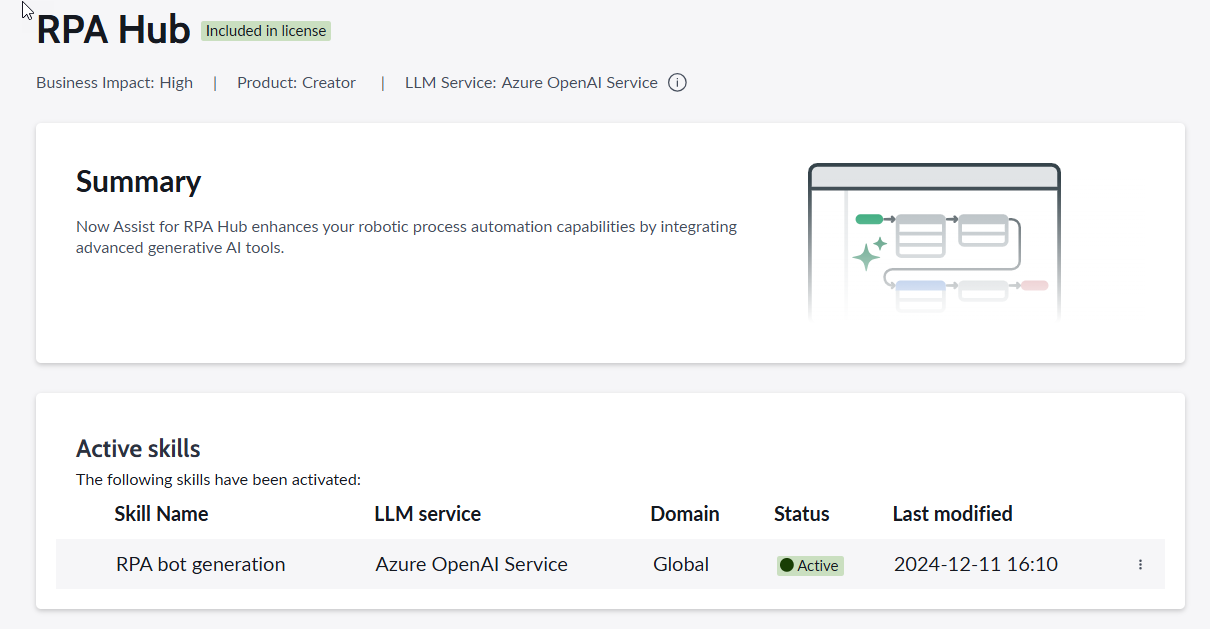The image size is (1210, 629).
Task: Click the 'Included in license' badge
Action: tap(266, 31)
